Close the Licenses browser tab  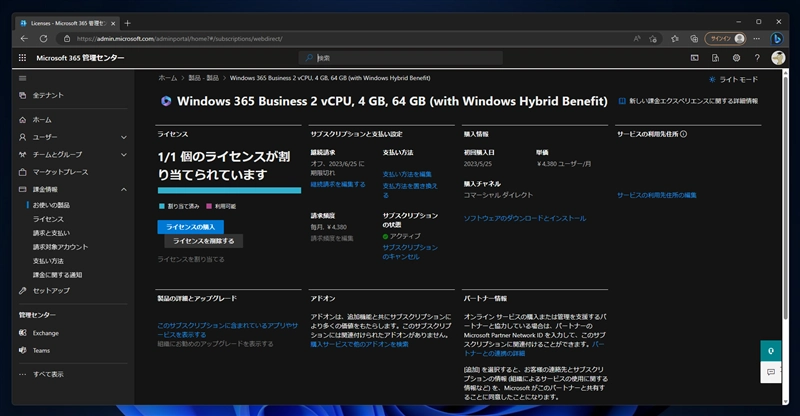point(113,23)
